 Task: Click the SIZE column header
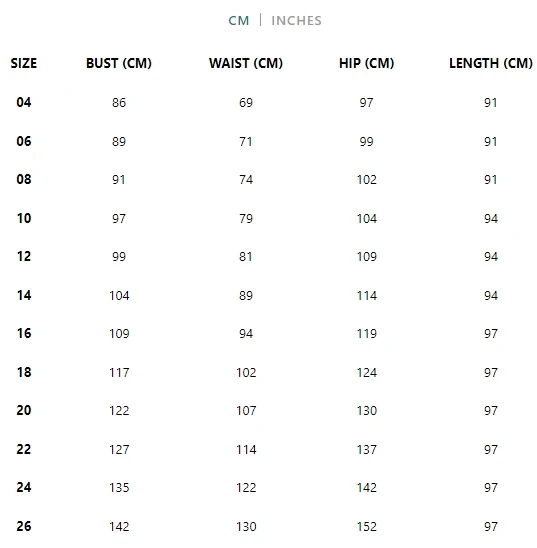pyautogui.click(x=24, y=63)
